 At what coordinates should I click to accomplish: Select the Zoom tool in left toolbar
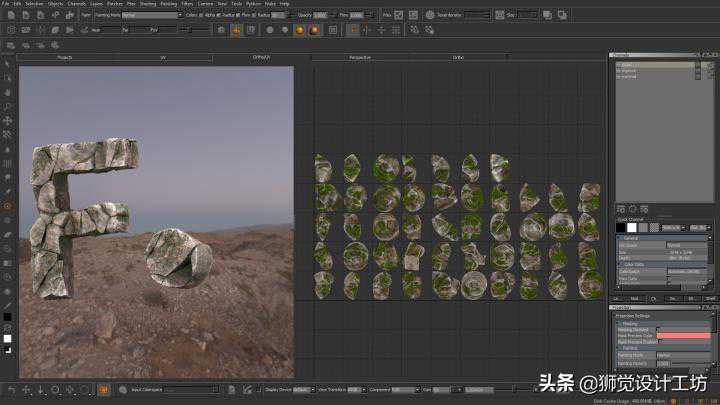7,105
